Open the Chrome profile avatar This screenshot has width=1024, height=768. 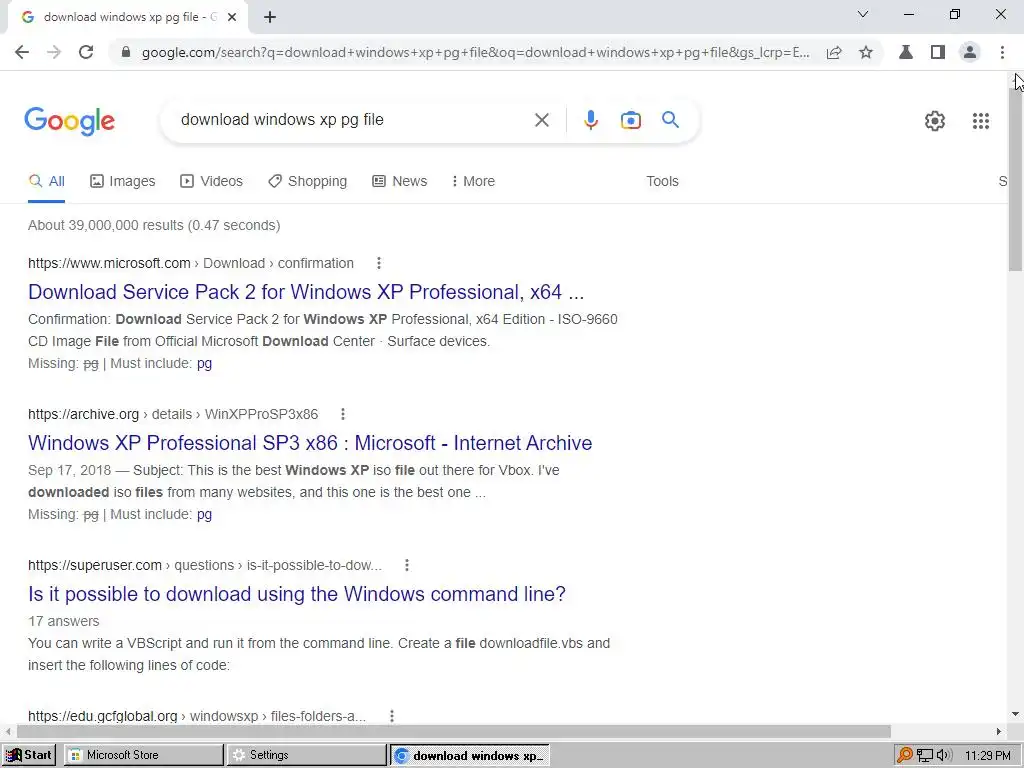[x=970, y=52]
